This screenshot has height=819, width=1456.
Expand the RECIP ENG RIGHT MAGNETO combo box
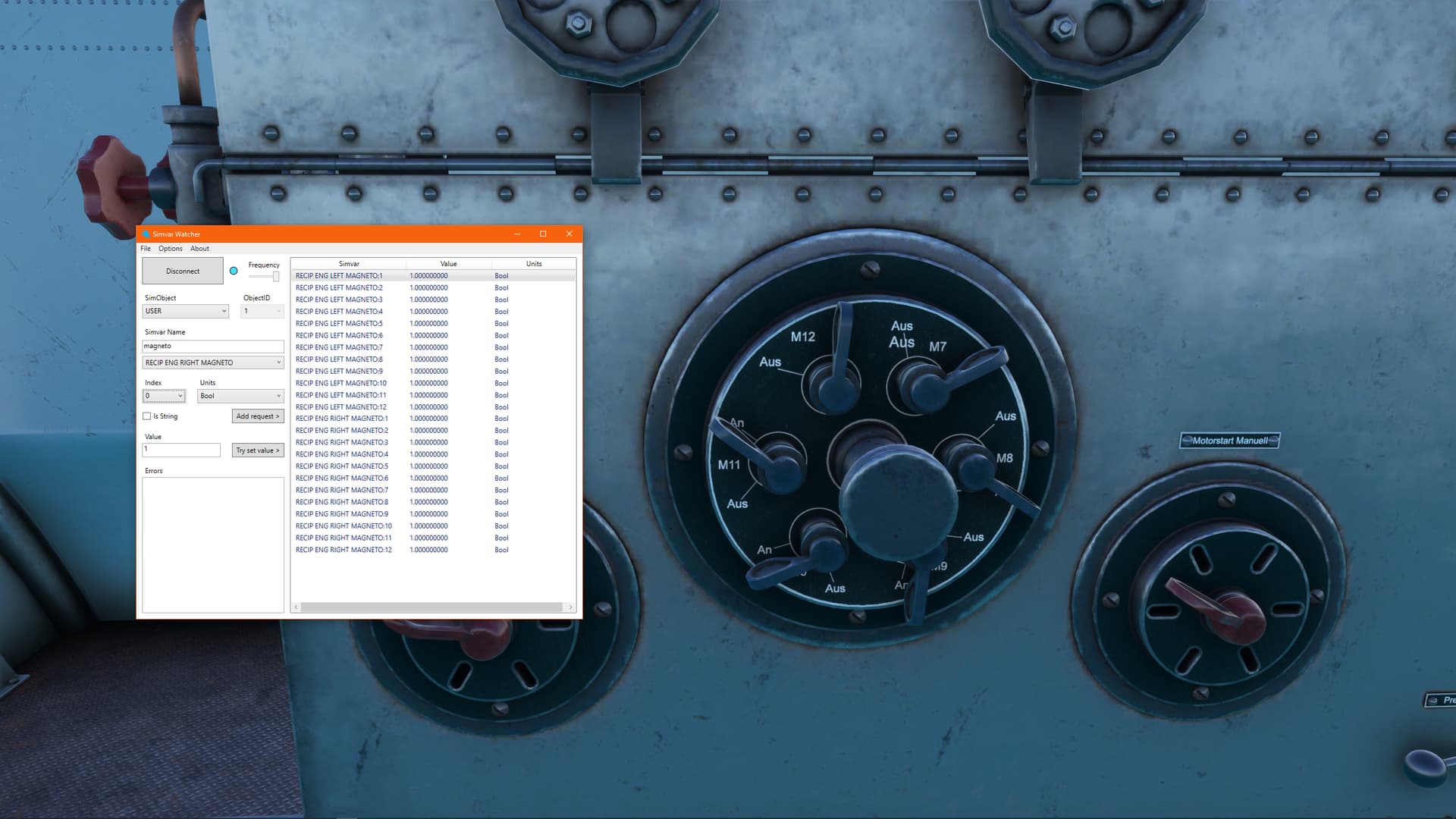(x=213, y=362)
